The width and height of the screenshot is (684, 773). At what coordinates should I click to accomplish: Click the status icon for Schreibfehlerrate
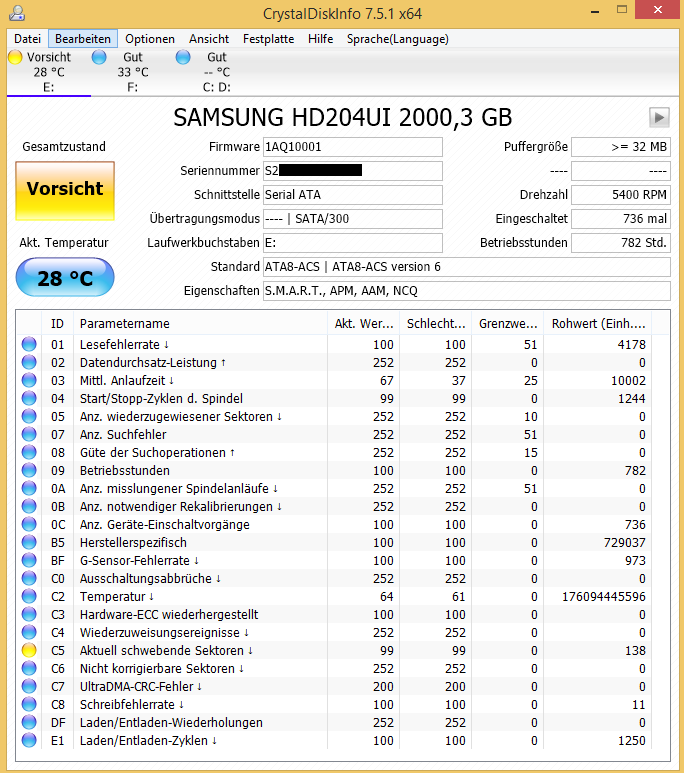click(29, 704)
